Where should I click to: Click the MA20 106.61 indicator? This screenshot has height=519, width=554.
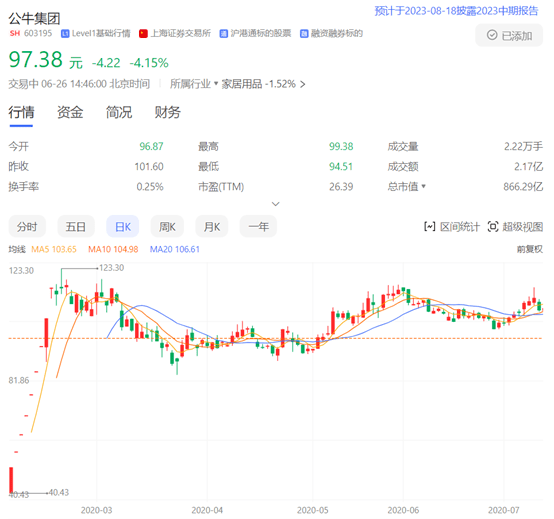coord(175,249)
